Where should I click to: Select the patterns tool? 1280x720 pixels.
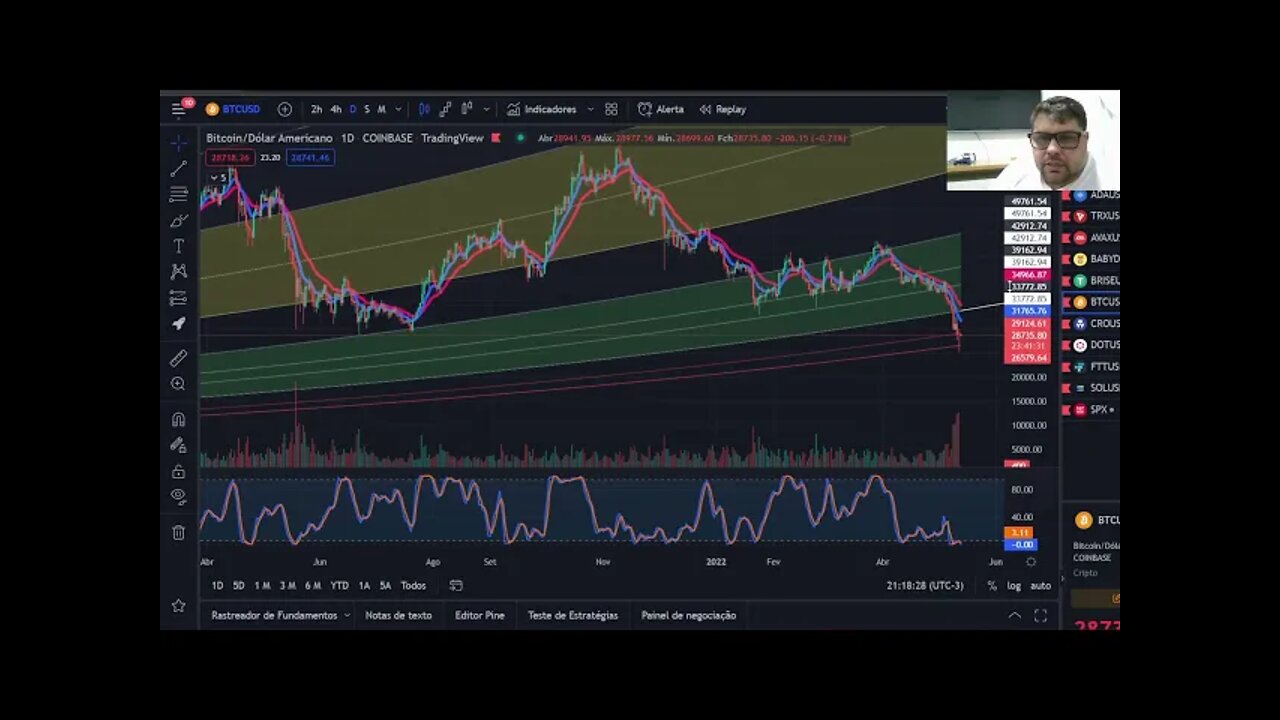pos(178,271)
